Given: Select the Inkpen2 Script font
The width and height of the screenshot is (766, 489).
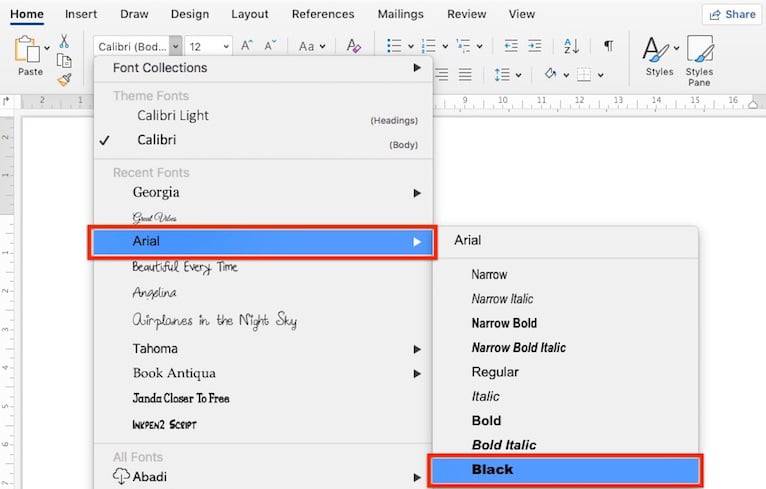Looking at the screenshot, I should 263,424.
